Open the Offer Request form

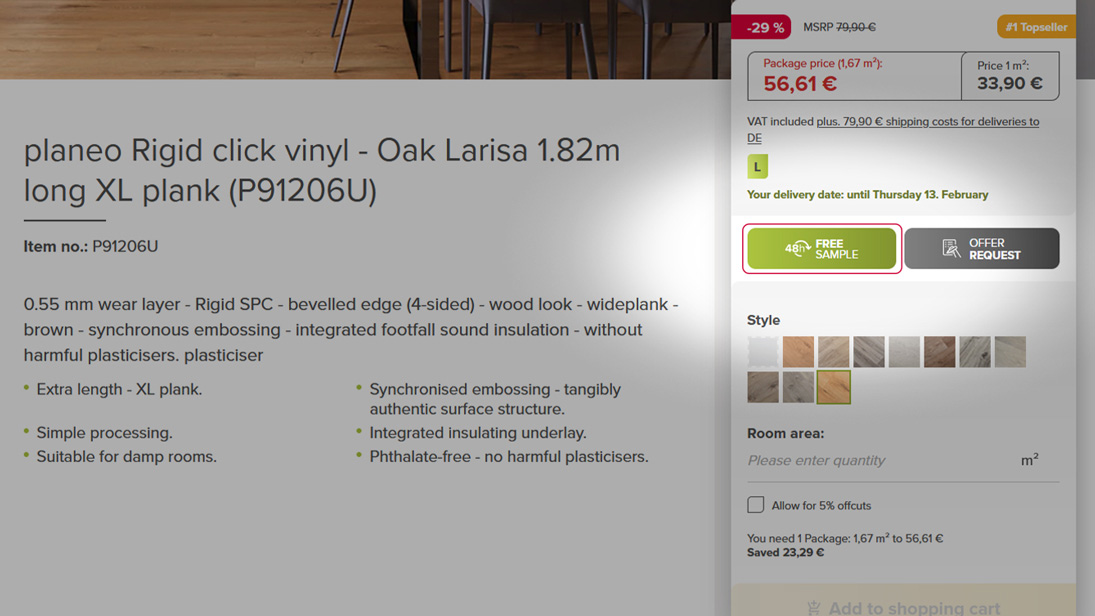[x=981, y=249]
